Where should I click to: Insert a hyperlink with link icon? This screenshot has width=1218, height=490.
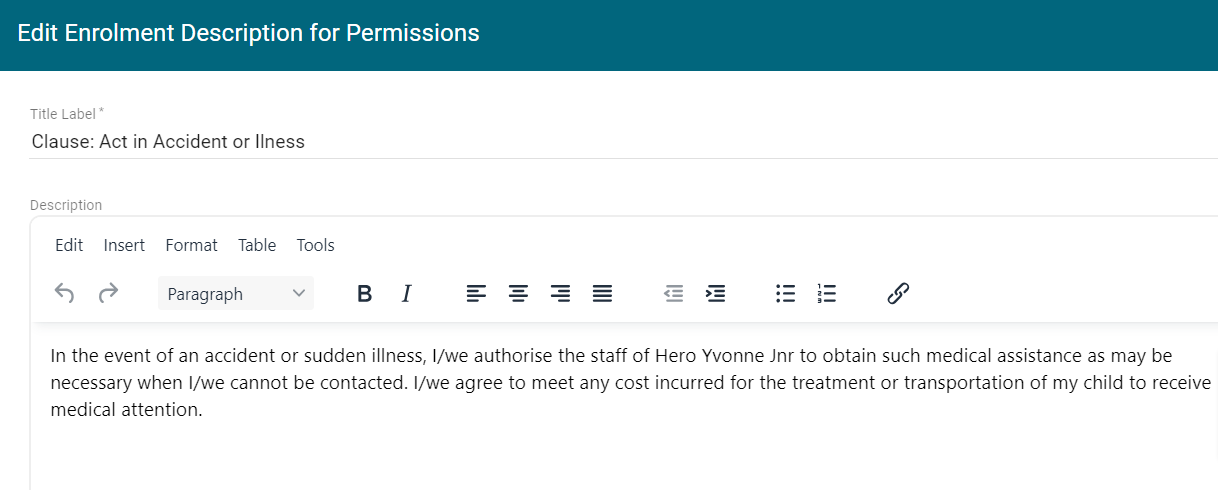(898, 294)
